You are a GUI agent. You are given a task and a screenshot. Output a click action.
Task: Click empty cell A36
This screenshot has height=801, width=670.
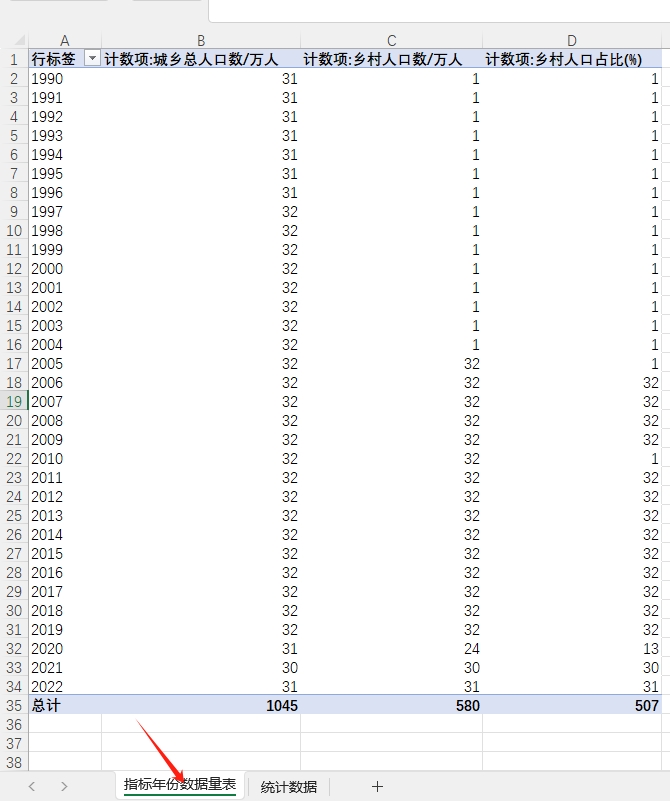point(65,724)
